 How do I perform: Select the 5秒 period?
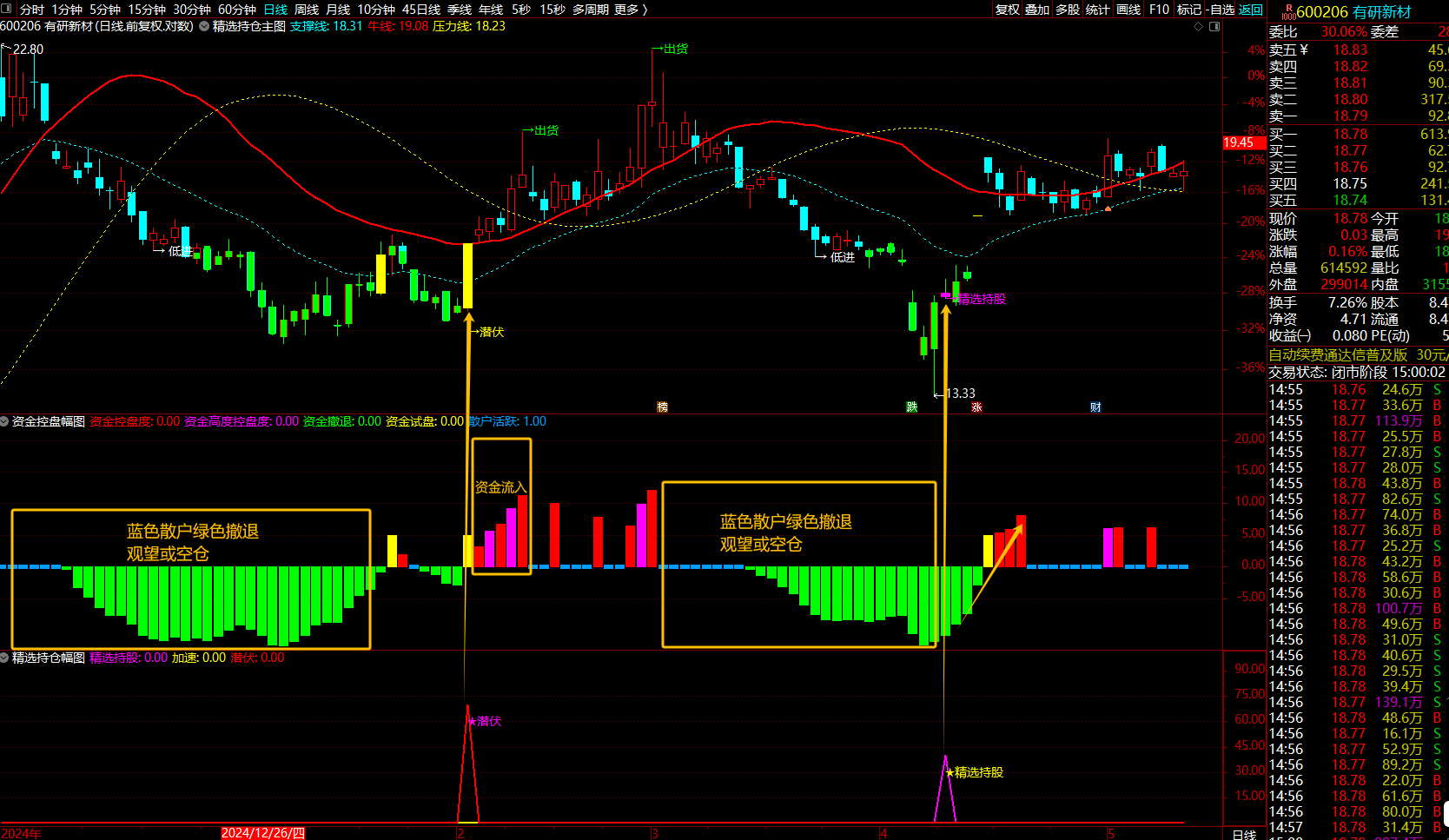point(521,10)
